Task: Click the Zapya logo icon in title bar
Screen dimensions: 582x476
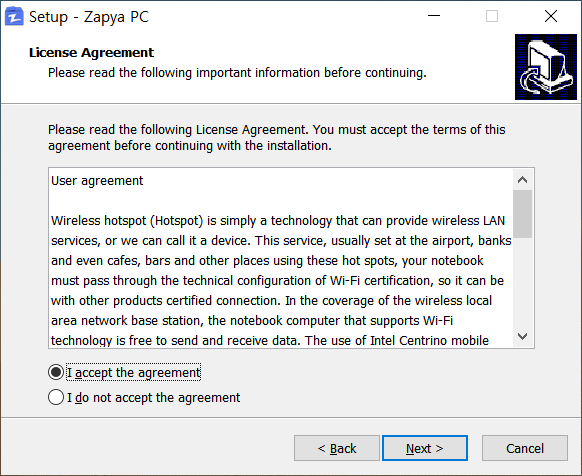Action: 14,17
